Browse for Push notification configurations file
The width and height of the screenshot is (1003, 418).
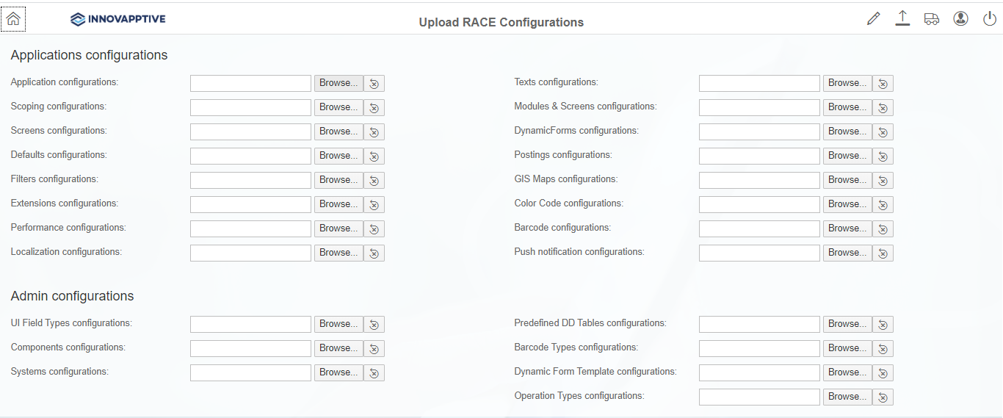pyautogui.click(x=847, y=253)
